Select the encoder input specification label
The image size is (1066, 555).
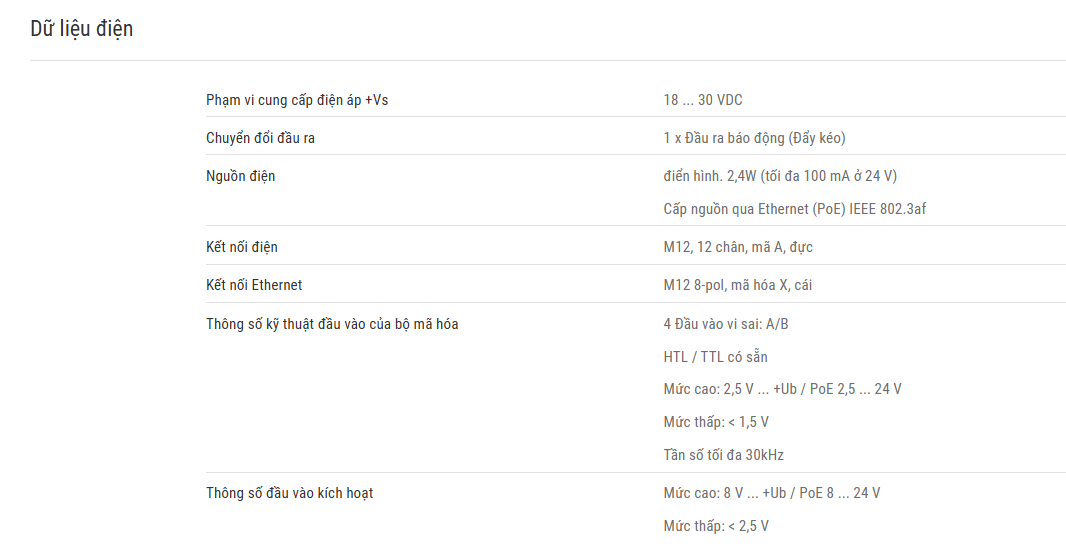point(332,324)
